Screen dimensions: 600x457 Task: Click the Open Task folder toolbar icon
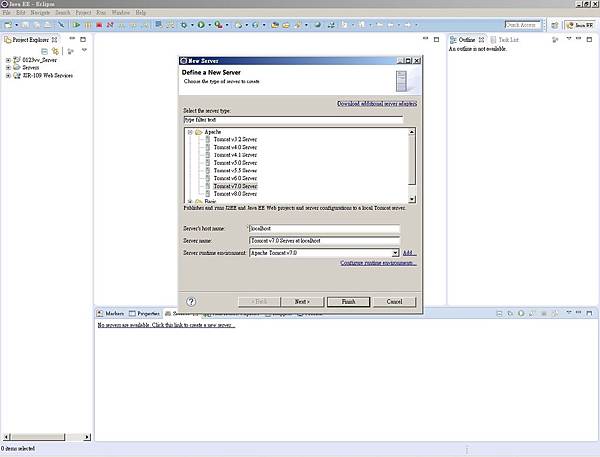pos(286,25)
